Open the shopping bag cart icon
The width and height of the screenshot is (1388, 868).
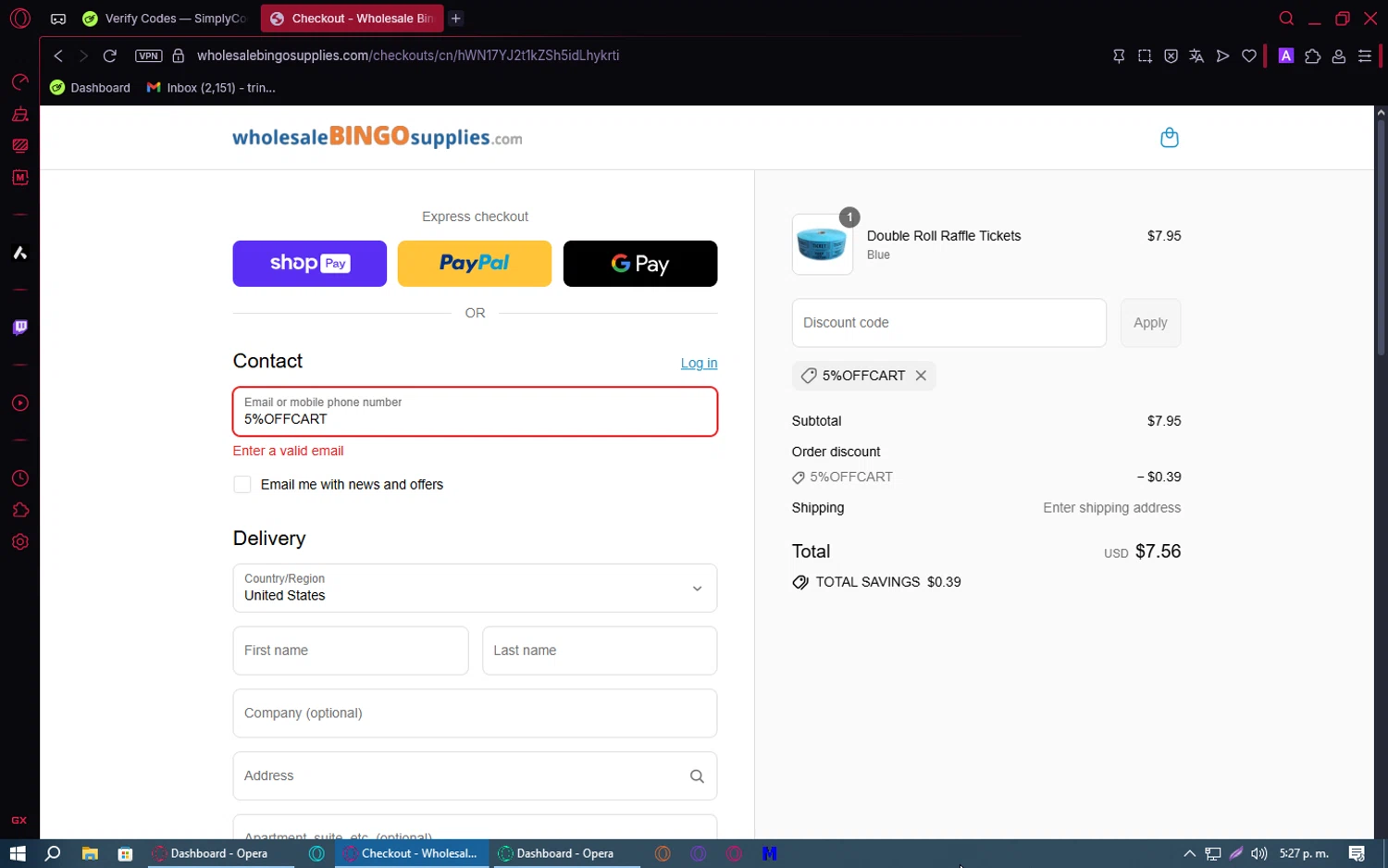(1170, 138)
